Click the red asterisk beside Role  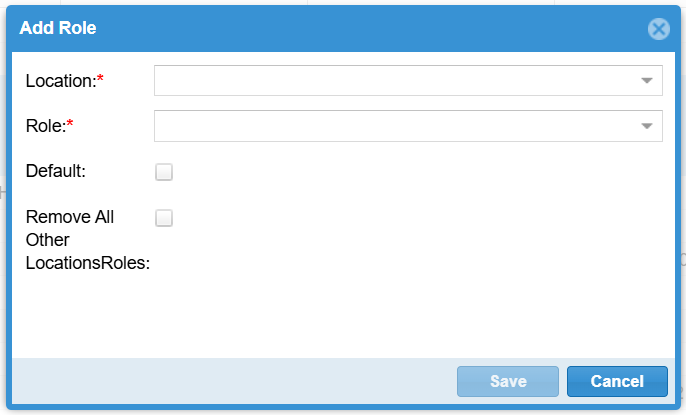(x=70, y=125)
